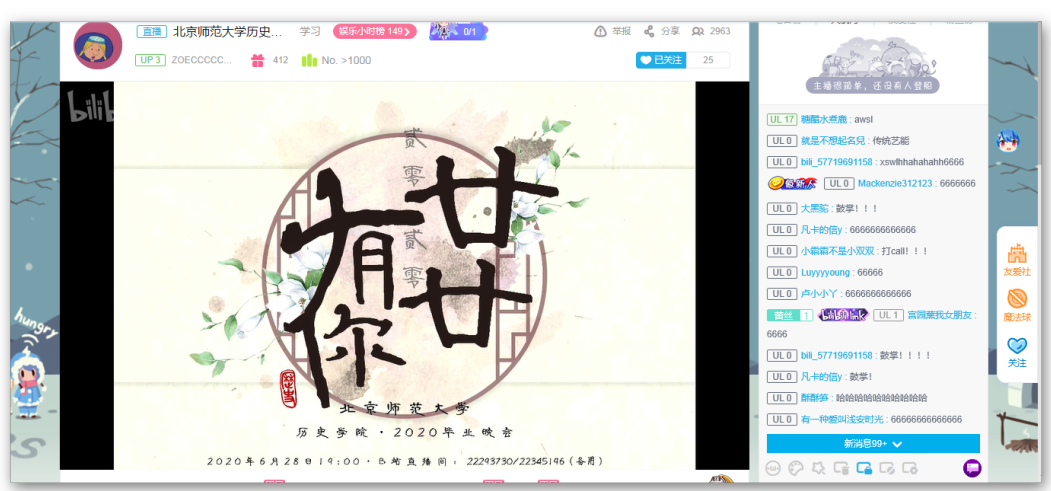The image size is (1051, 491).
Task: Expand new messages 新消息99+ bar
Action: tap(873, 443)
